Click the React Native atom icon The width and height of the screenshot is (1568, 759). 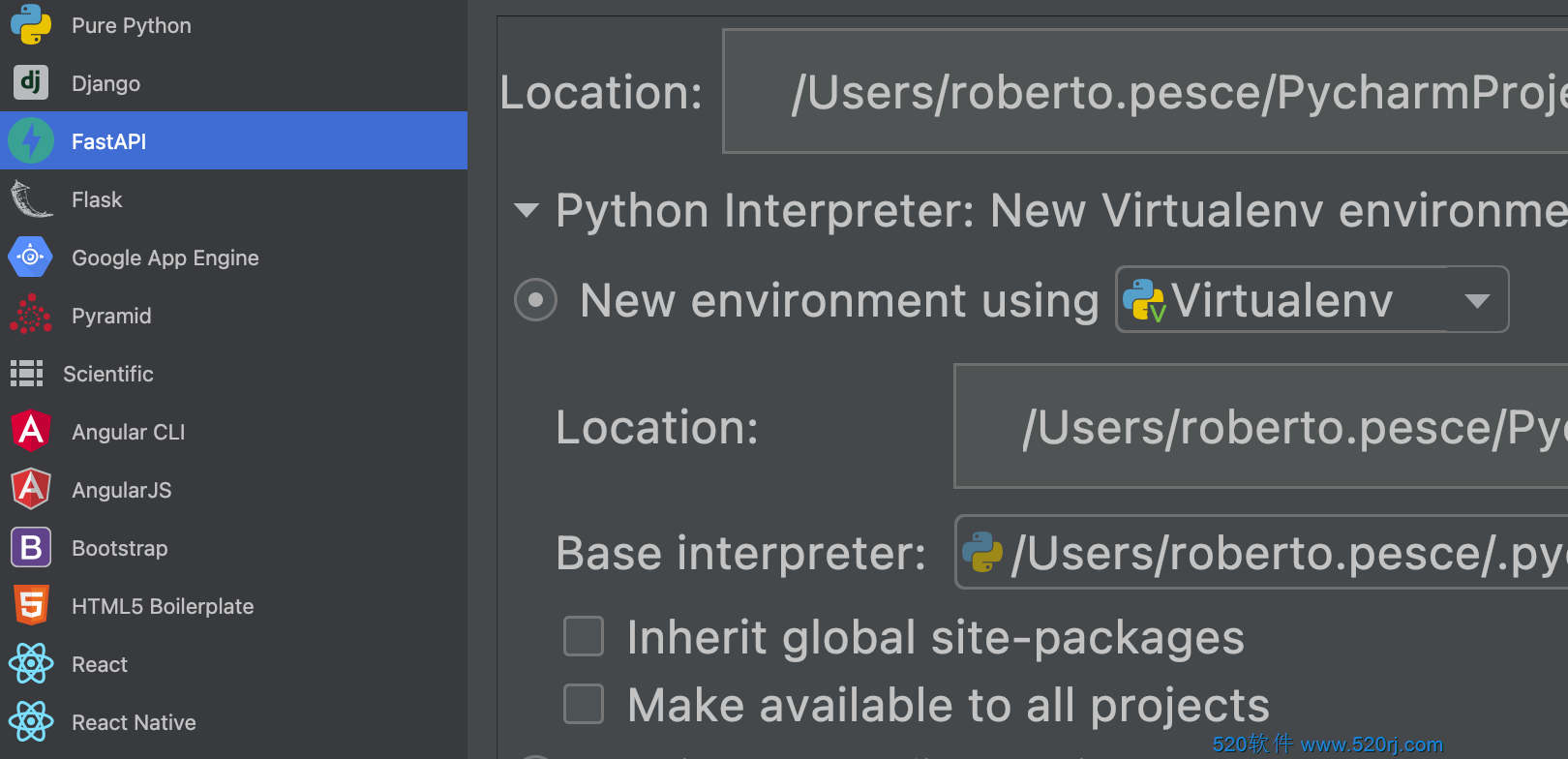coord(31,722)
